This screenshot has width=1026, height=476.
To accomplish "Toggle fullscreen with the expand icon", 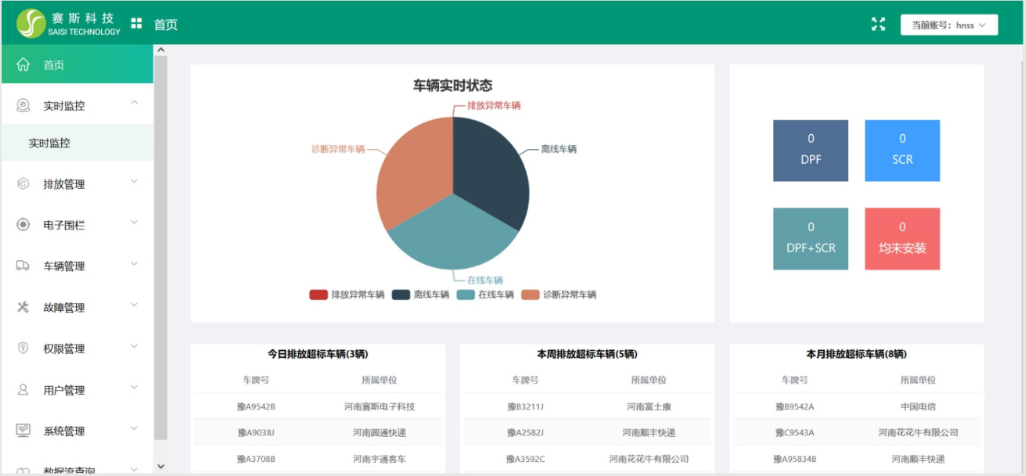I will 878,25.
